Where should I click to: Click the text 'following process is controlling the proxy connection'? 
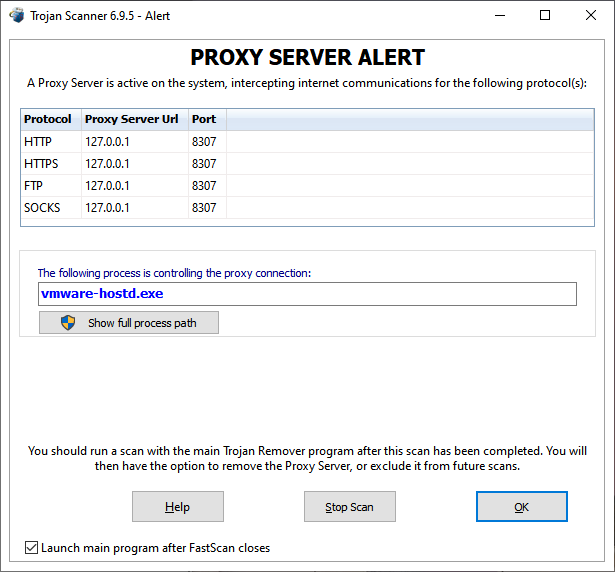click(x=184, y=273)
